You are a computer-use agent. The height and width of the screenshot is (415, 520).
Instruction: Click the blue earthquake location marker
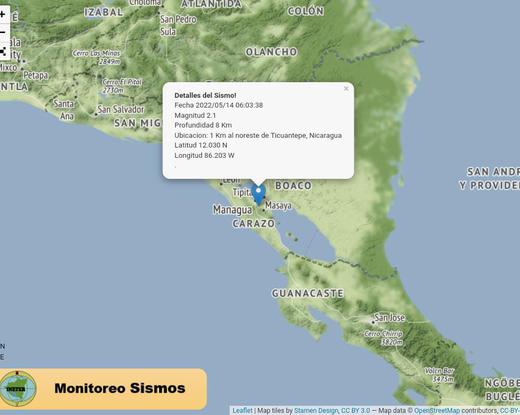258,194
